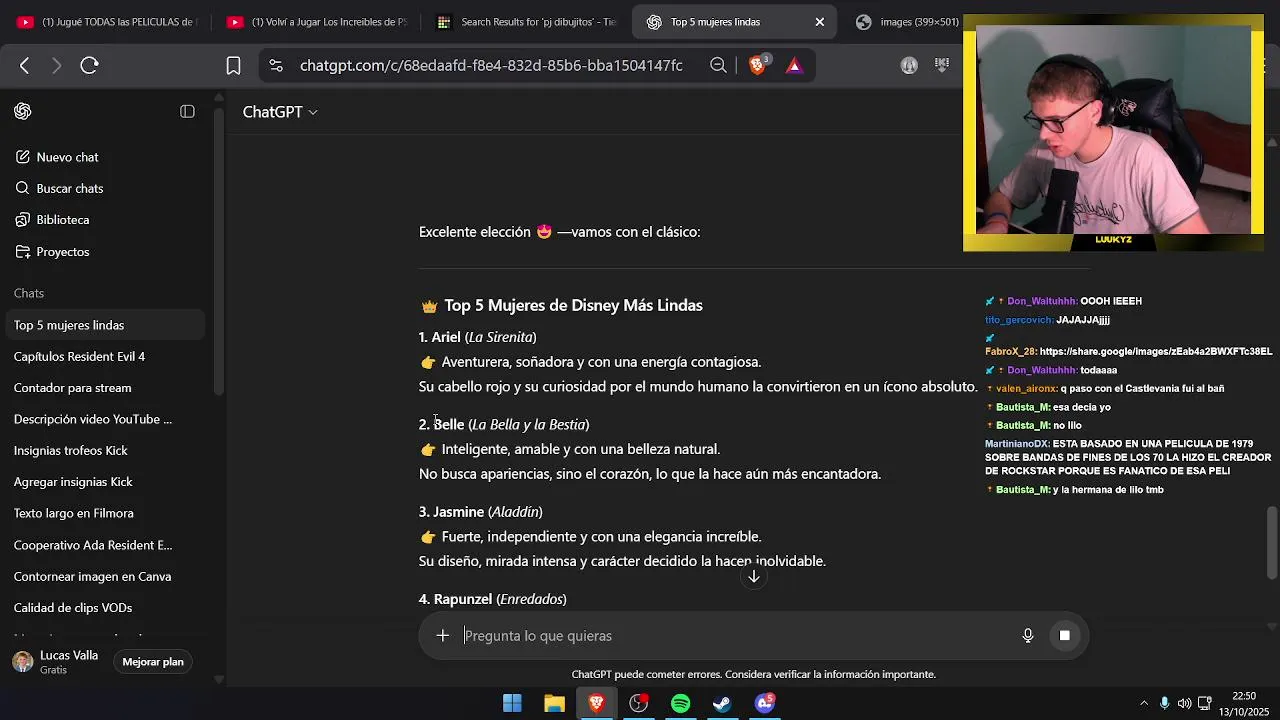1280x720 pixels.
Task: Open the 'Top 5 mujeres lindas' chat in the sidebar
Action: (x=105, y=325)
